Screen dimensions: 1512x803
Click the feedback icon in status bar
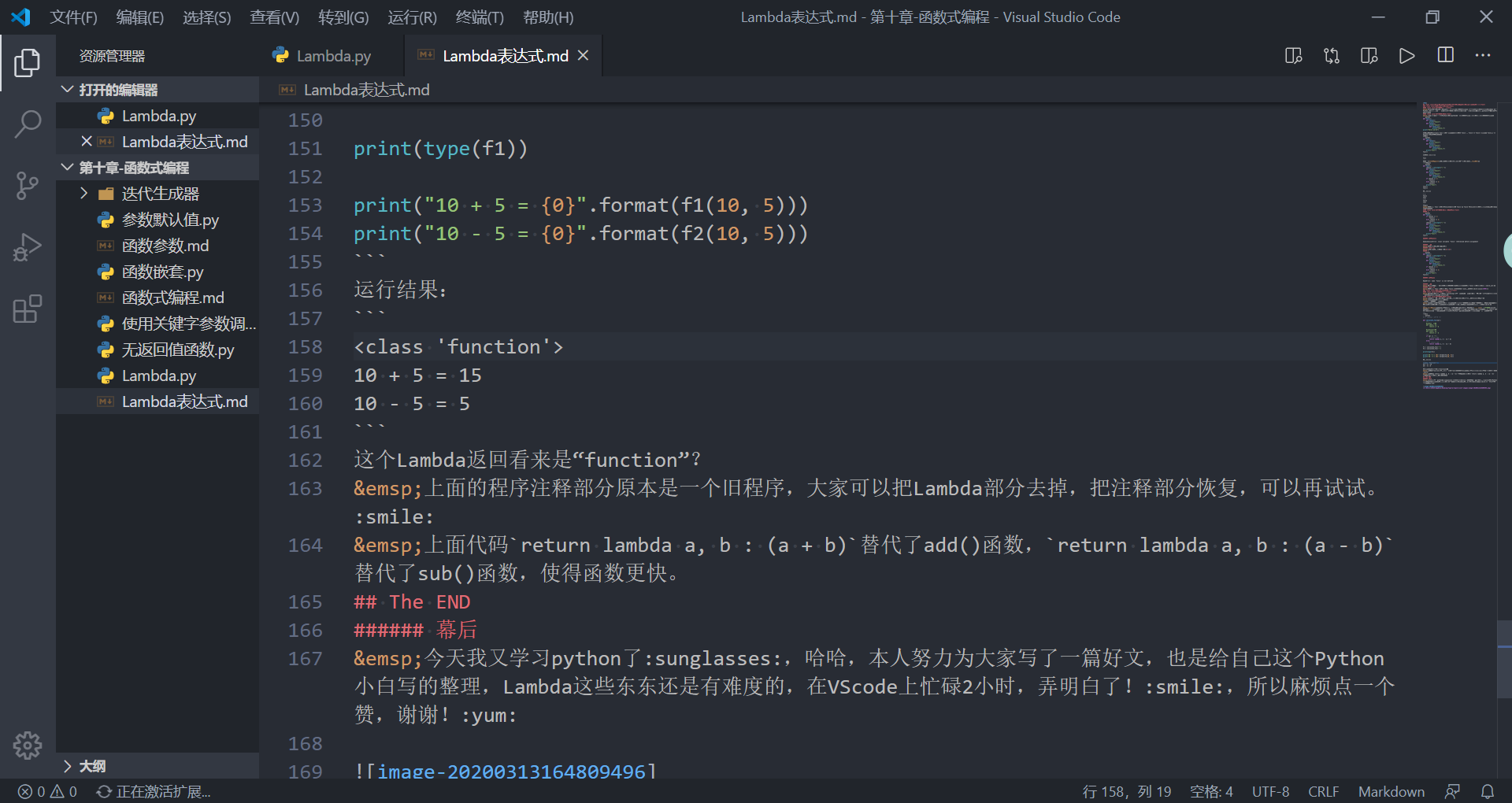coord(1452,791)
